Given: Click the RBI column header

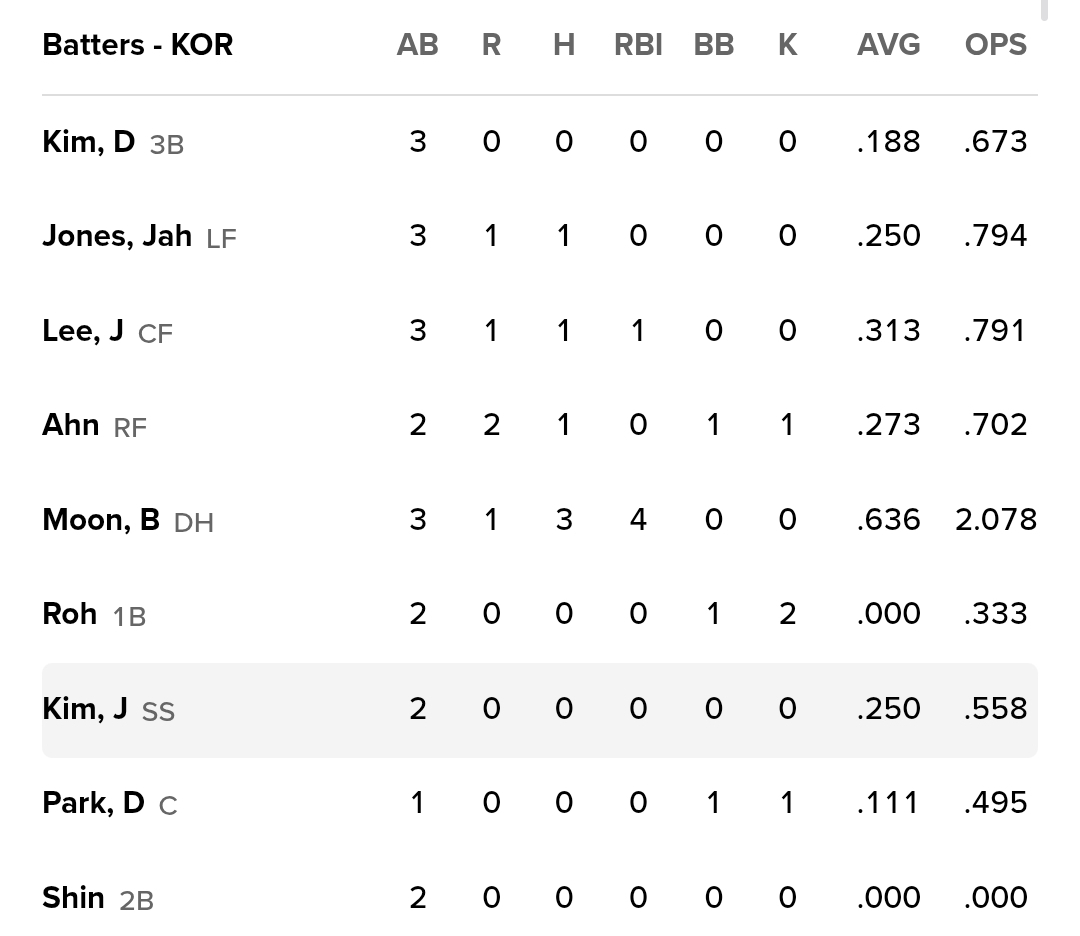Looking at the screenshot, I should [x=638, y=45].
